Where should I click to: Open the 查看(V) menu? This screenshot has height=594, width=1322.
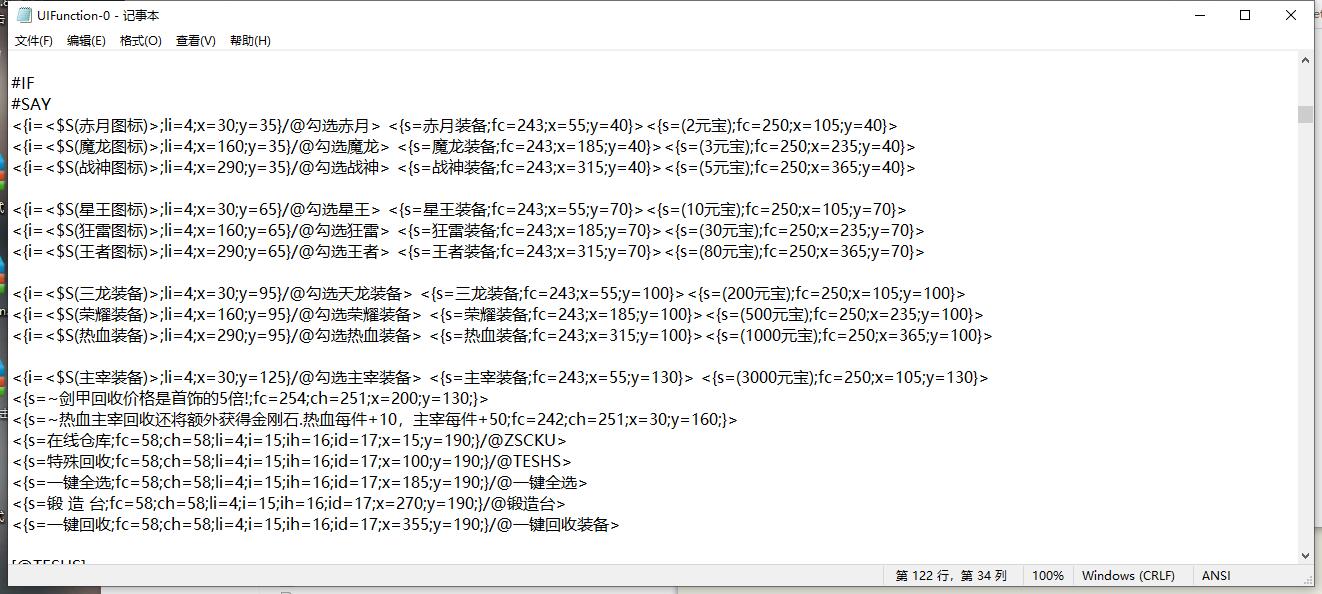(195, 41)
